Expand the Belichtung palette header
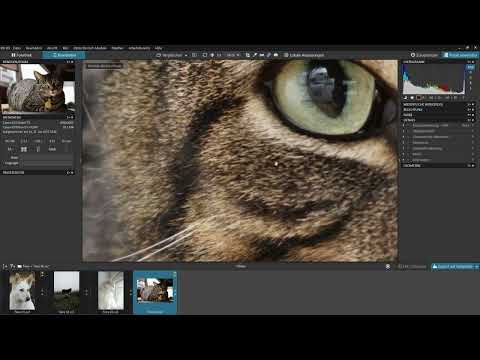The width and height of the screenshot is (480, 360). (438, 109)
